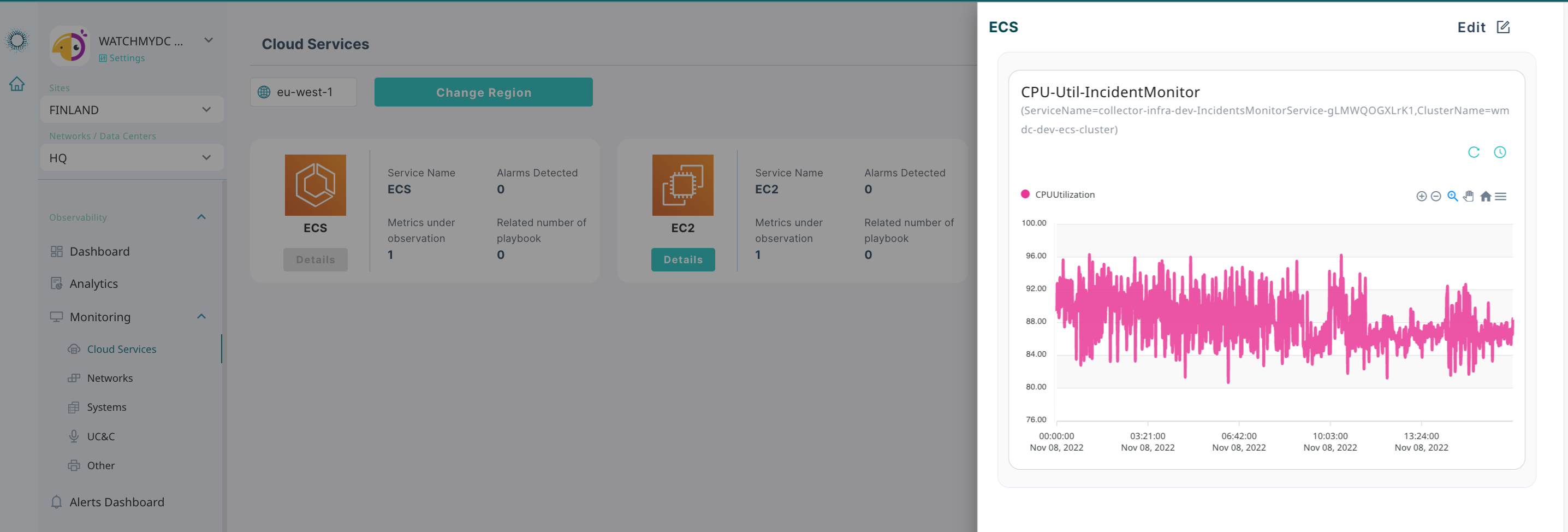View Details for the EC2 service
The width and height of the screenshot is (1568, 532).
(x=683, y=259)
